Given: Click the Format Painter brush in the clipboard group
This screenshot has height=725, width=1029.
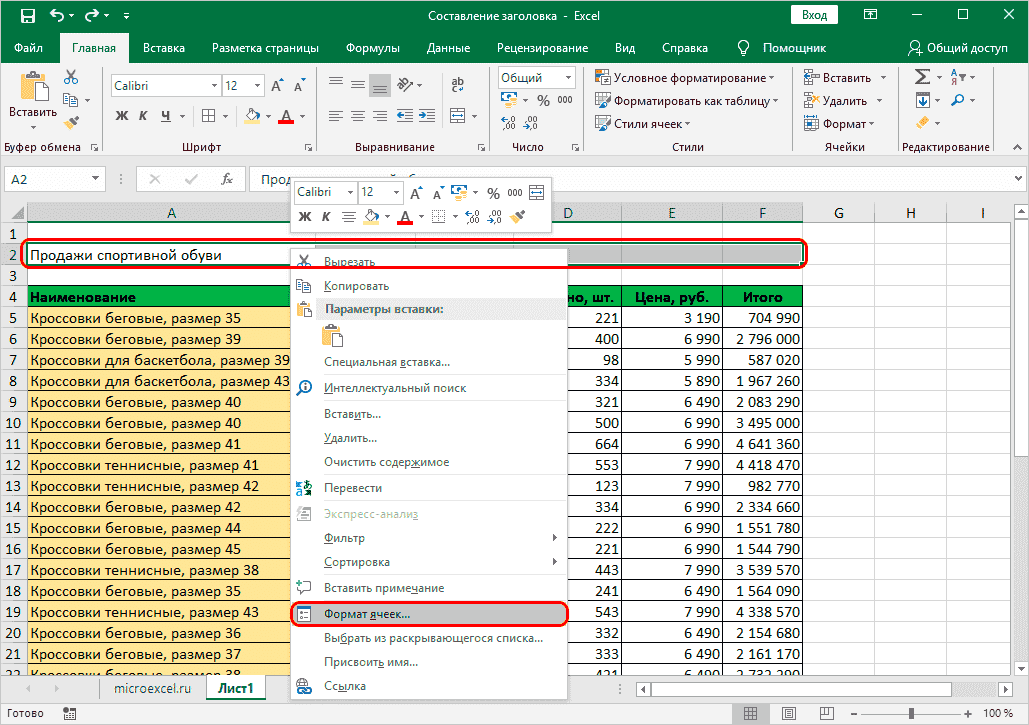Looking at the screenshot, I should 71,122.
